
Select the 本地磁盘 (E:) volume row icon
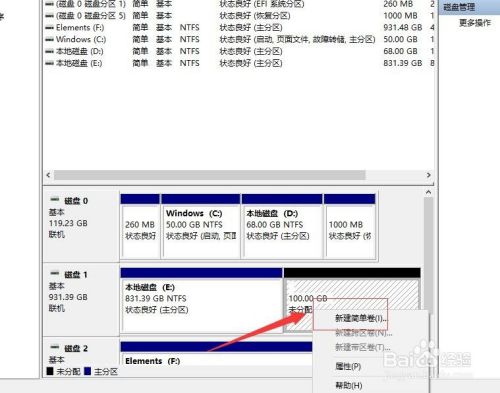point(49,63)
